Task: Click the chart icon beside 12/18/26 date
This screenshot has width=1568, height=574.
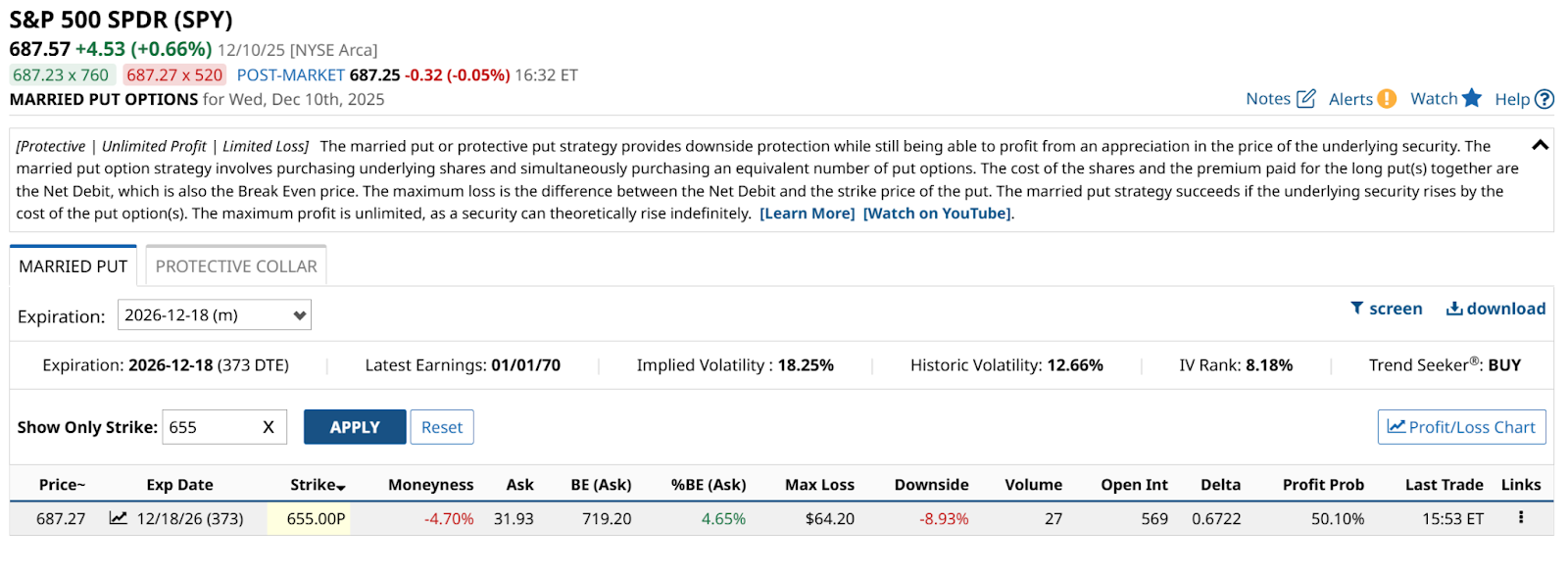Action: [119, 518]
